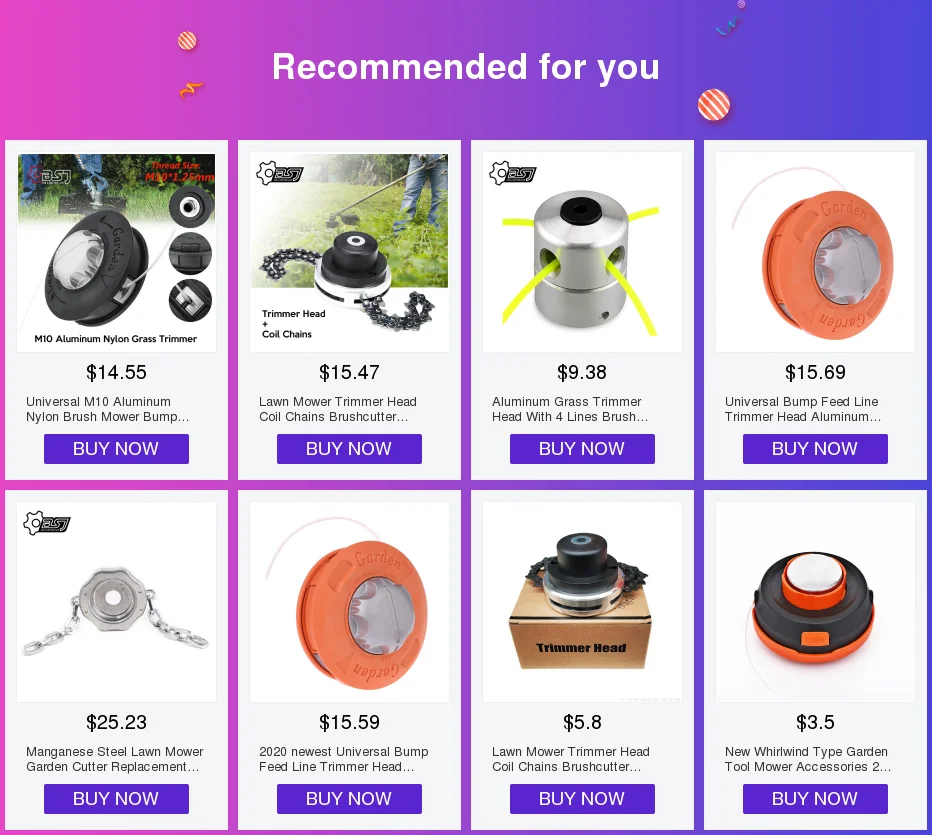This screenshot has width=932, height=835.
Task: Open the M10 Aluminum Nylon Grass Trimmer image
Action: [x=116, y=252]
